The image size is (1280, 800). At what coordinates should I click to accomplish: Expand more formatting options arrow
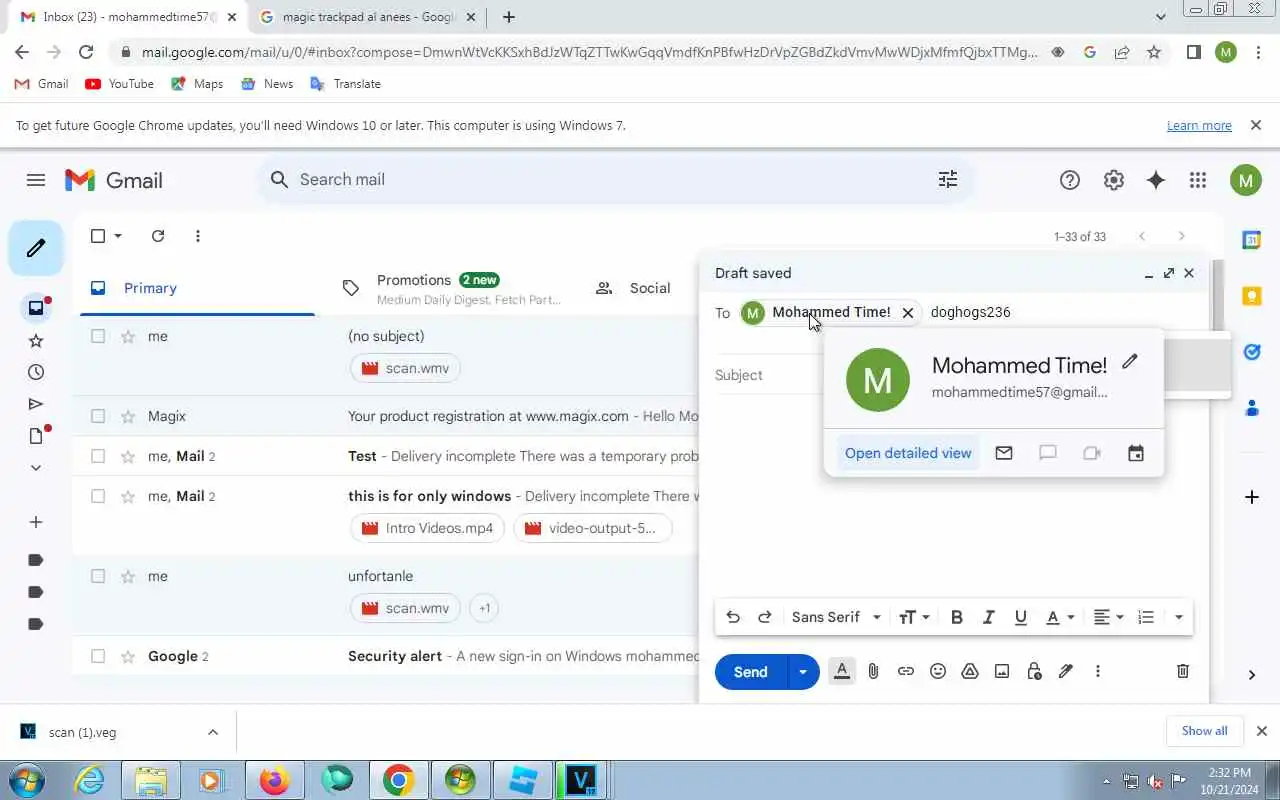pyautogui.click(x=1179, y=617)
